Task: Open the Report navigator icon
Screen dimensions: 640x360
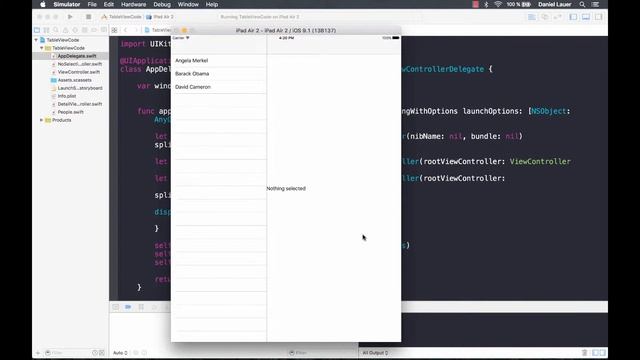Action: coord(104,30)
